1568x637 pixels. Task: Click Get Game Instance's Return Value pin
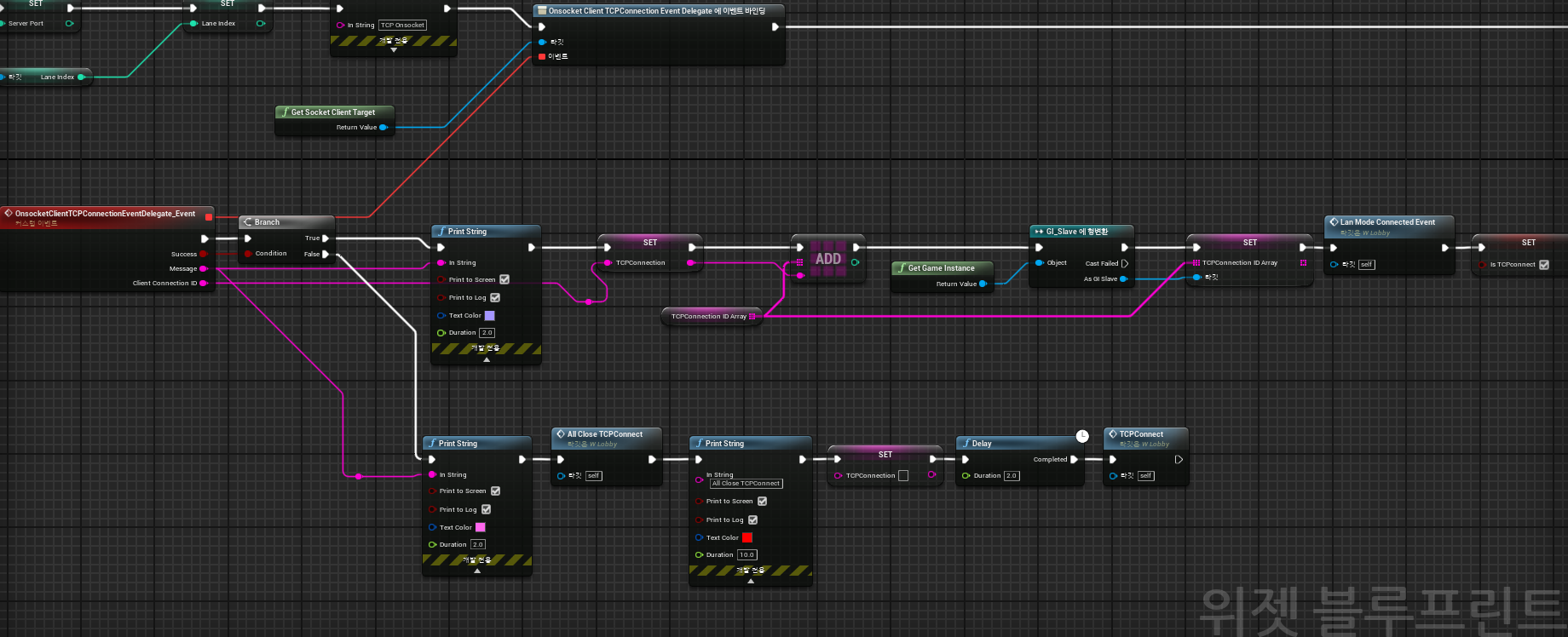pos(983,284)
